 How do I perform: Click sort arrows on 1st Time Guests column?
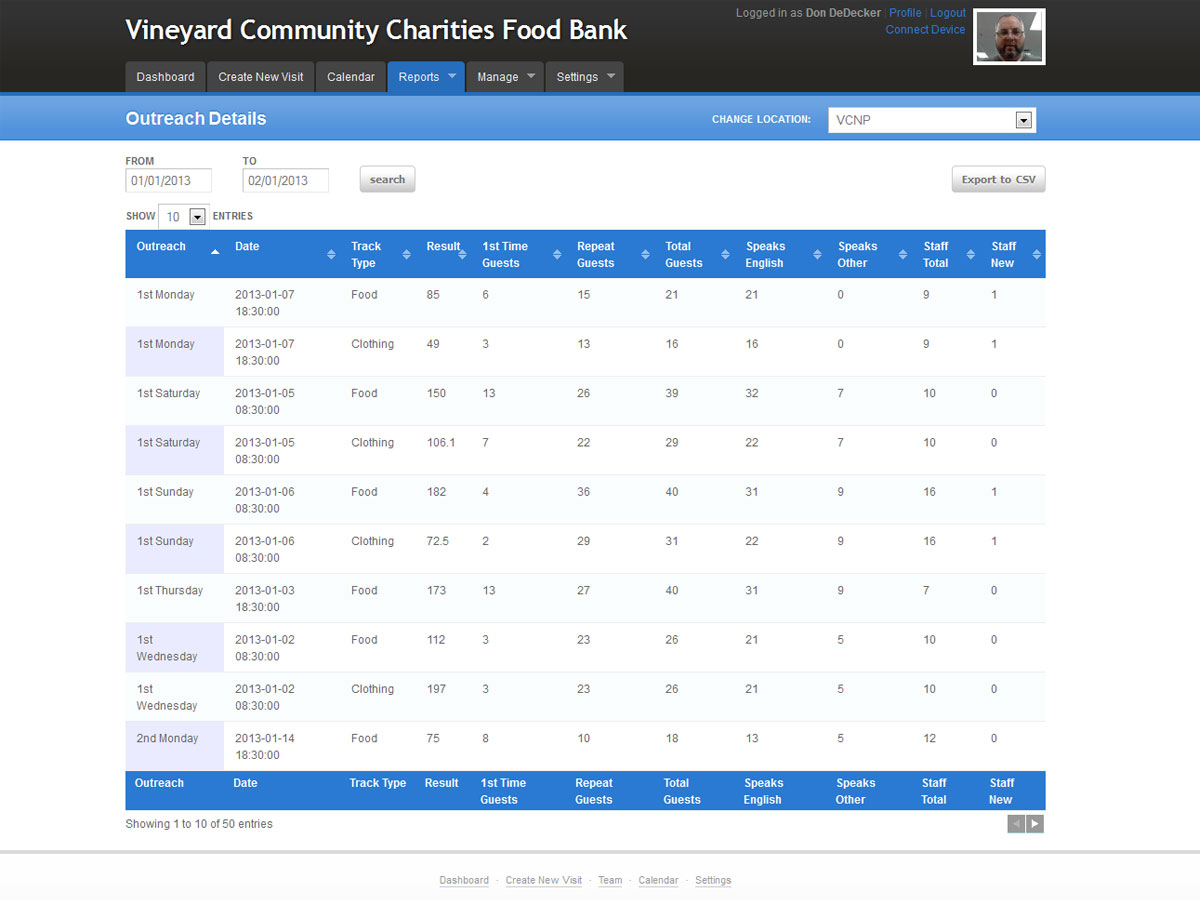click(x=557, y=255)
